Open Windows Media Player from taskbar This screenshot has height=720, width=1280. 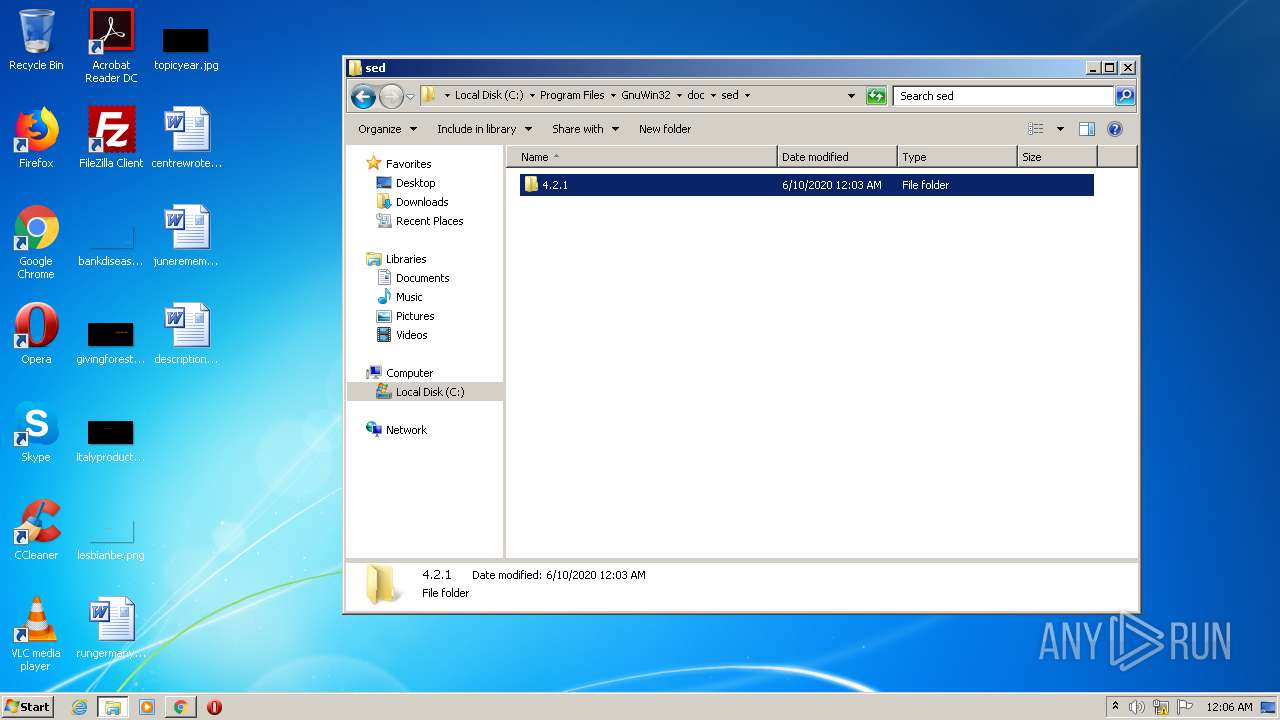tap(147, 707)
